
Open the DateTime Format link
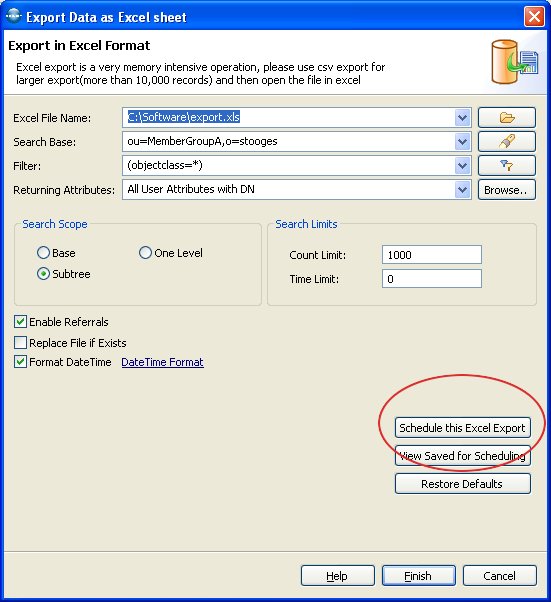[162, 362]
